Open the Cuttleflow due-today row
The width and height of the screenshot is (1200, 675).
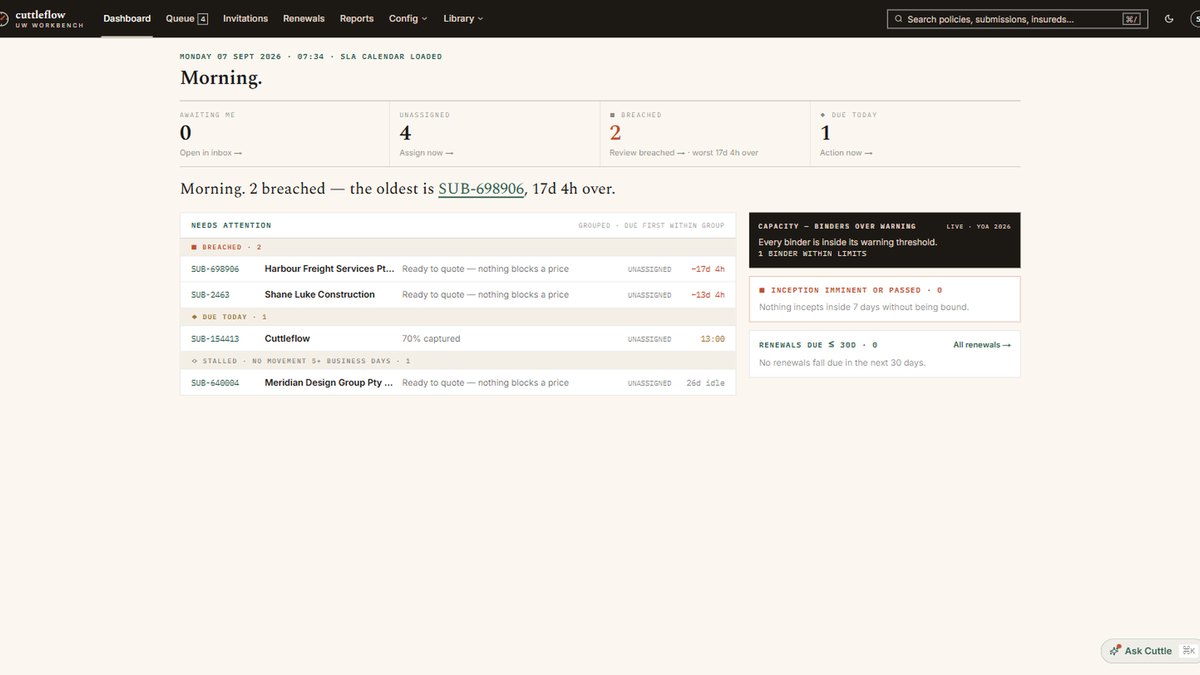click(x=458, y=339)
